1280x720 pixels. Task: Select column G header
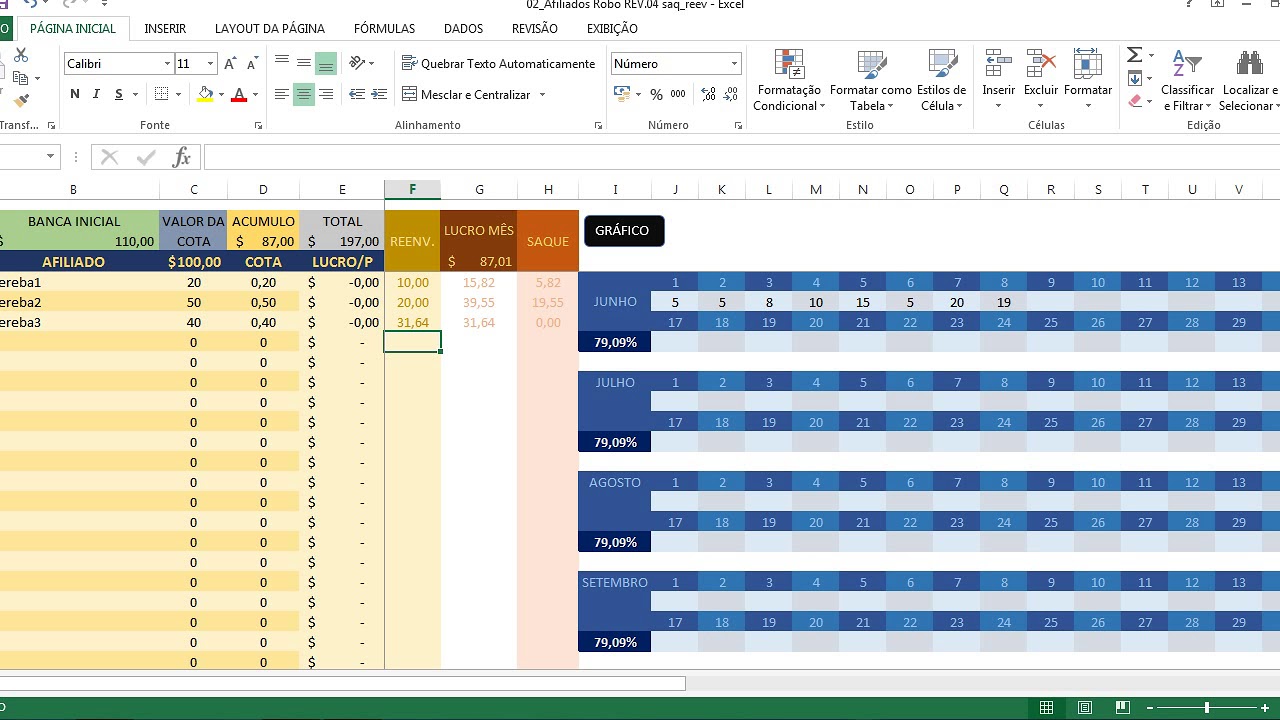479,190
